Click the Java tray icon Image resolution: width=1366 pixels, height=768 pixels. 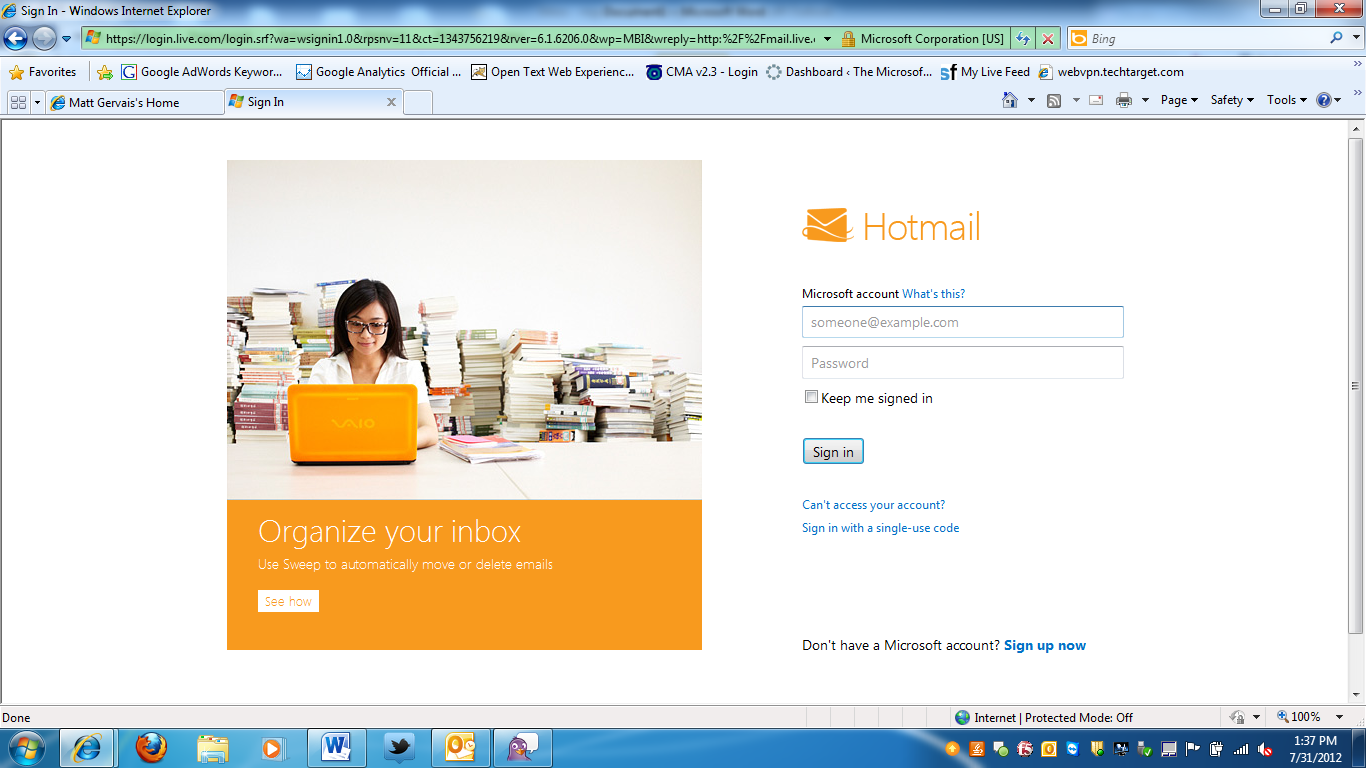point(977,748)
